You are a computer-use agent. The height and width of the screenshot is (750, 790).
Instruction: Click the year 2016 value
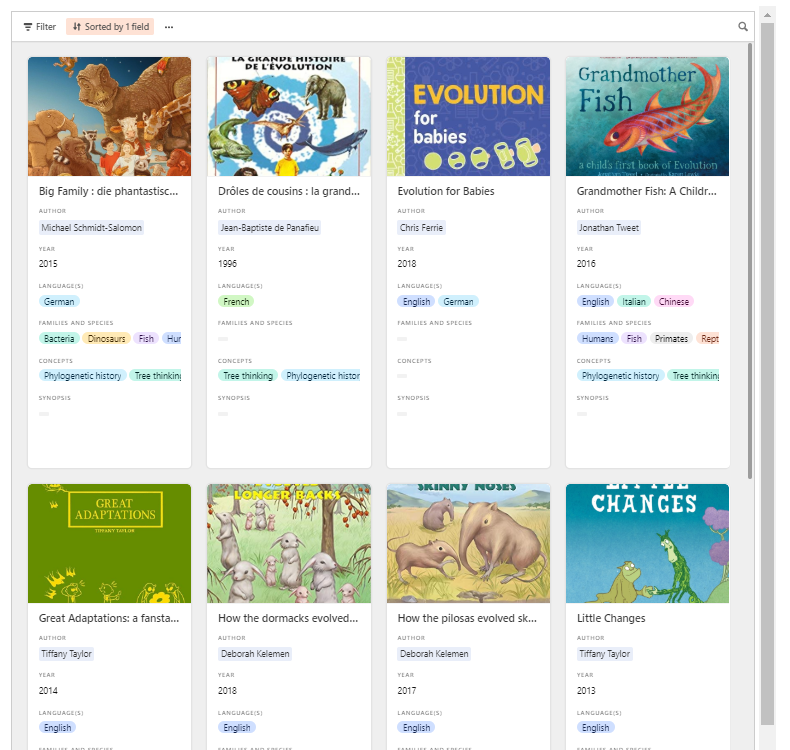coord(586,263)
